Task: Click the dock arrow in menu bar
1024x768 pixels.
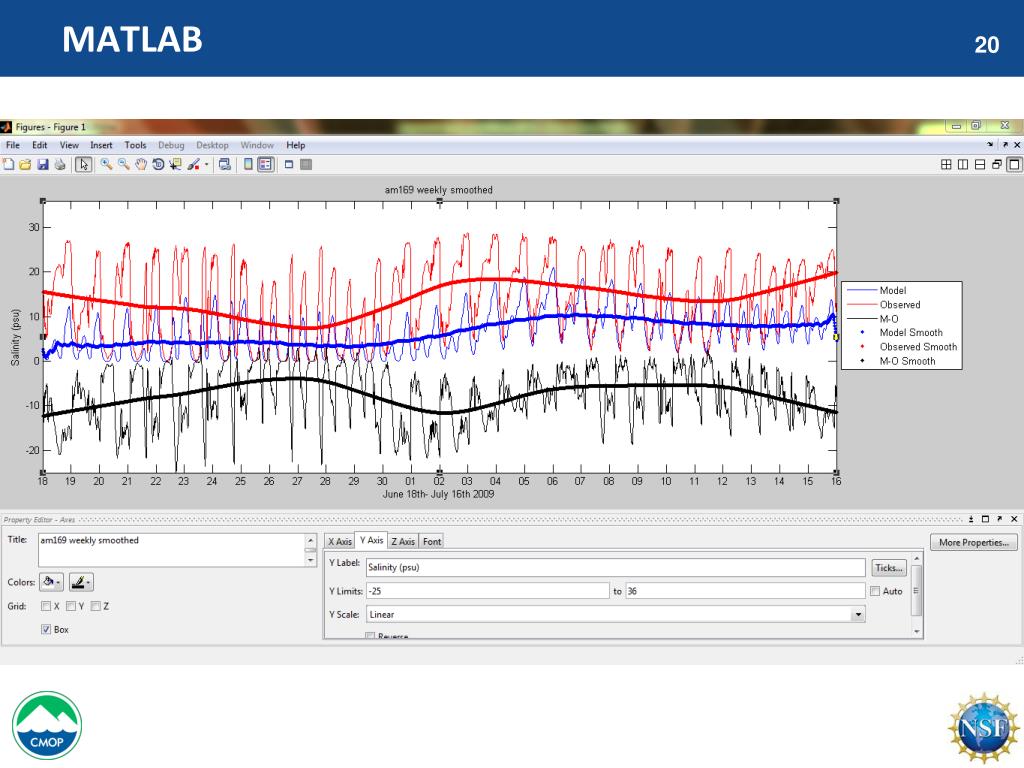Action: (991, 144)
